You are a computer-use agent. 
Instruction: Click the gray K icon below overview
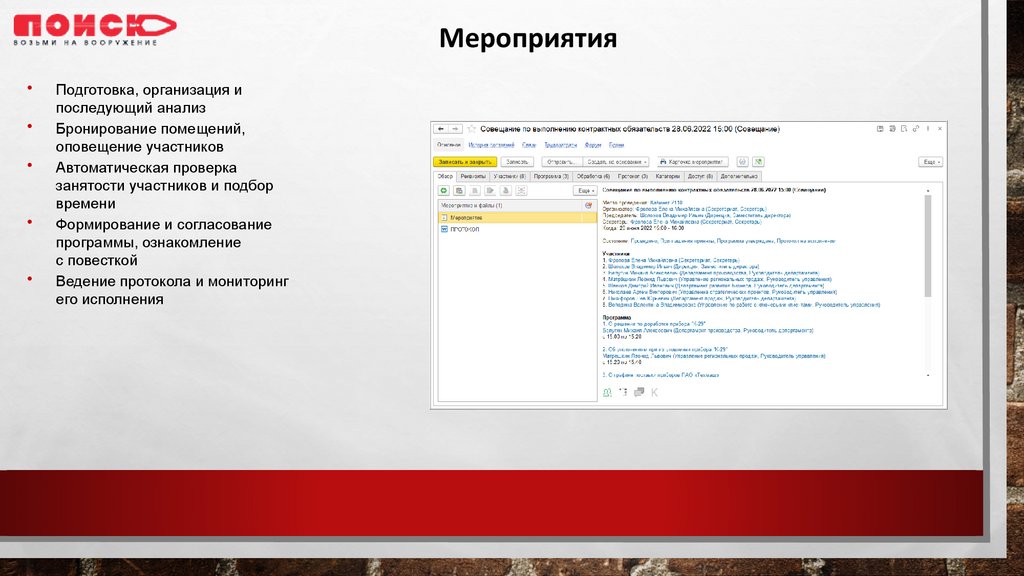654,392
